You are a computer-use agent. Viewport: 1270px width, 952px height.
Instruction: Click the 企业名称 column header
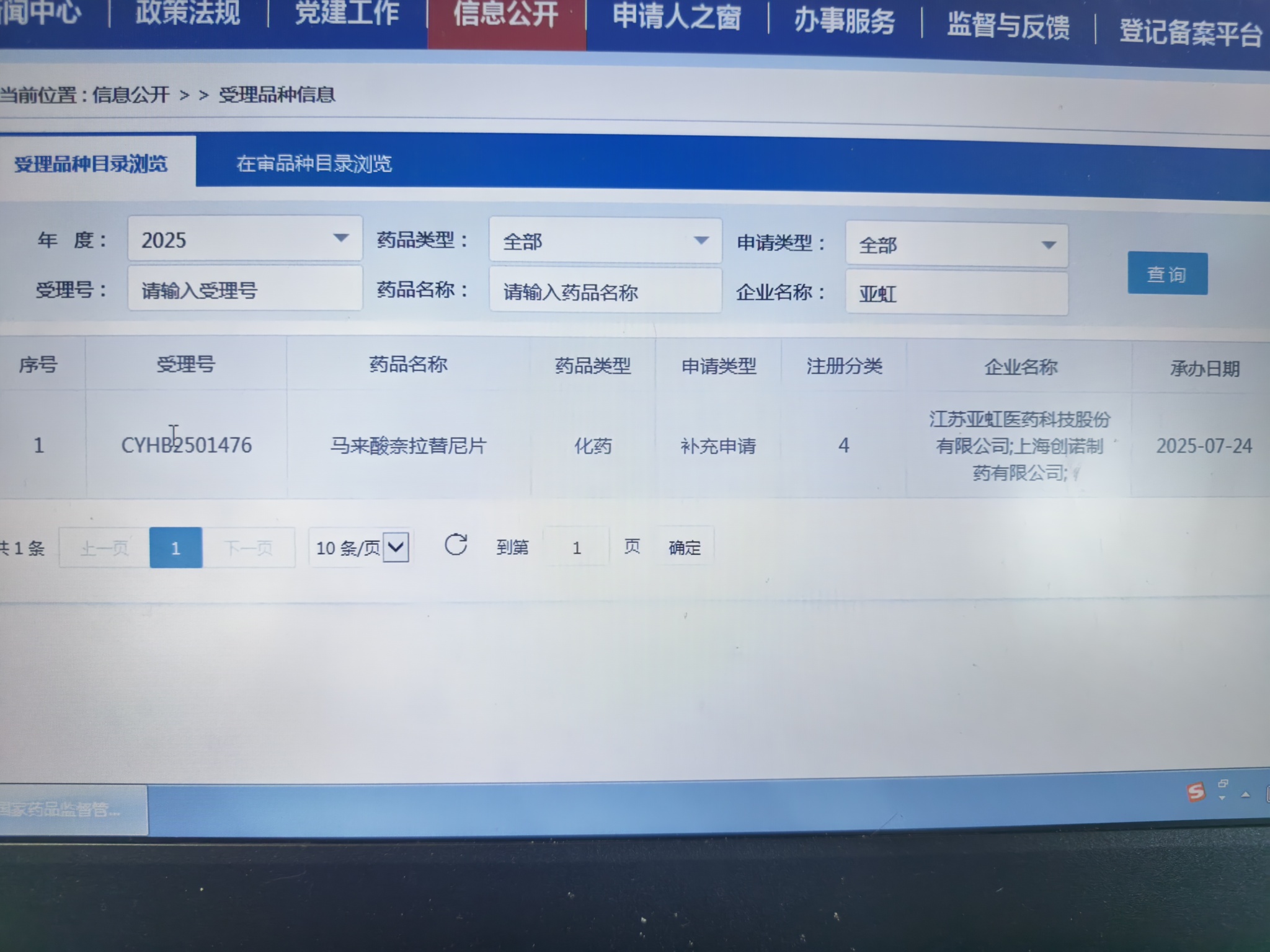(x=1021, y=367)
